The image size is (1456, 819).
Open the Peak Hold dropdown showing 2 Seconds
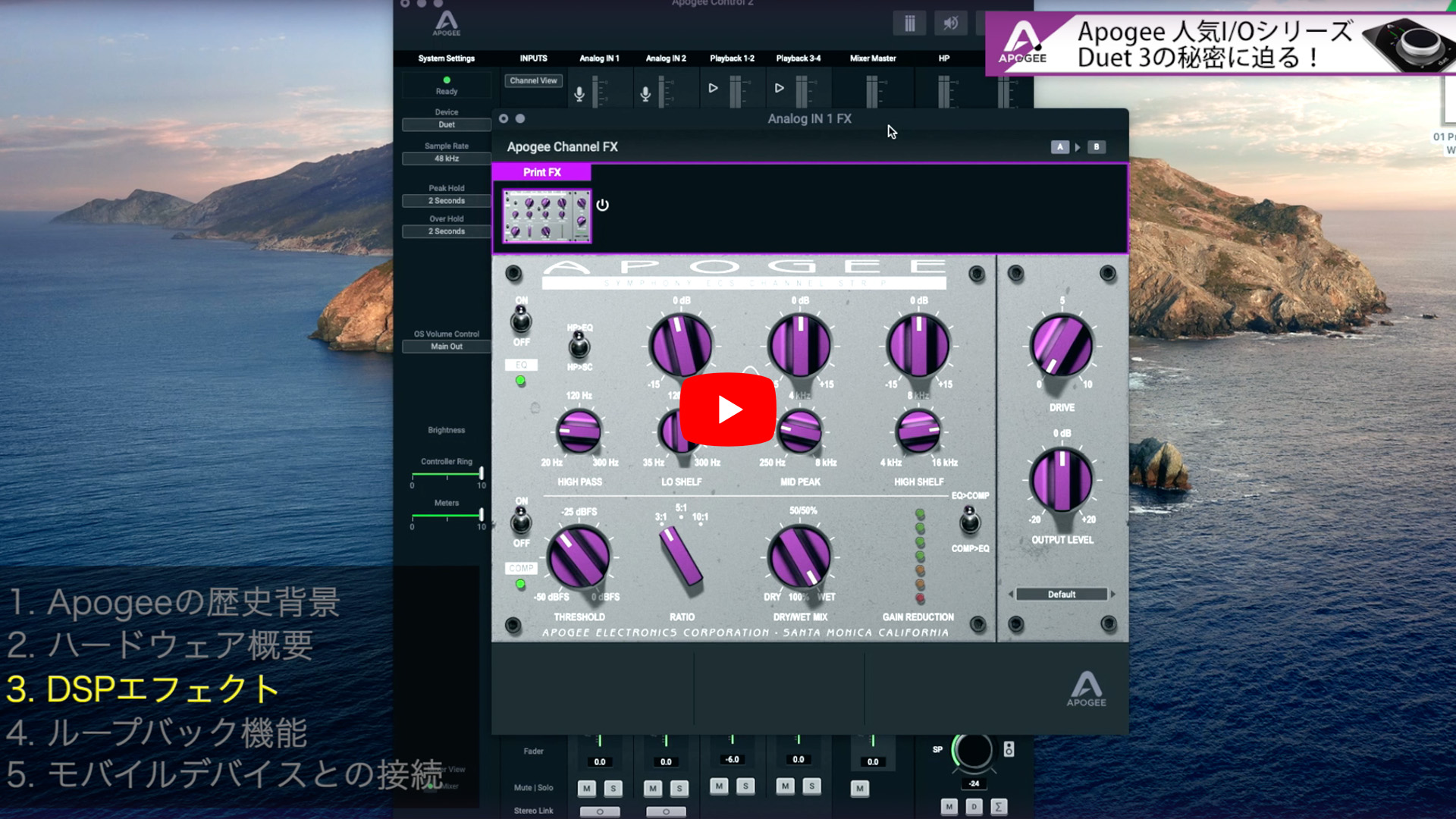pos(447,201)
